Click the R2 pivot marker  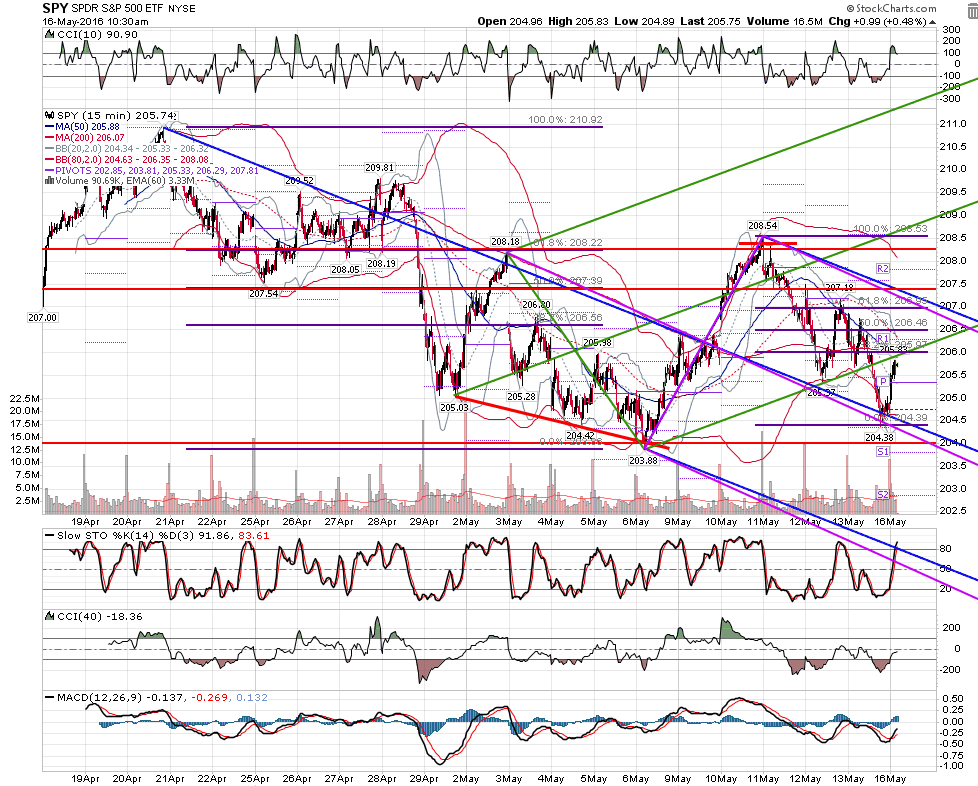click(x=883, y=269)
